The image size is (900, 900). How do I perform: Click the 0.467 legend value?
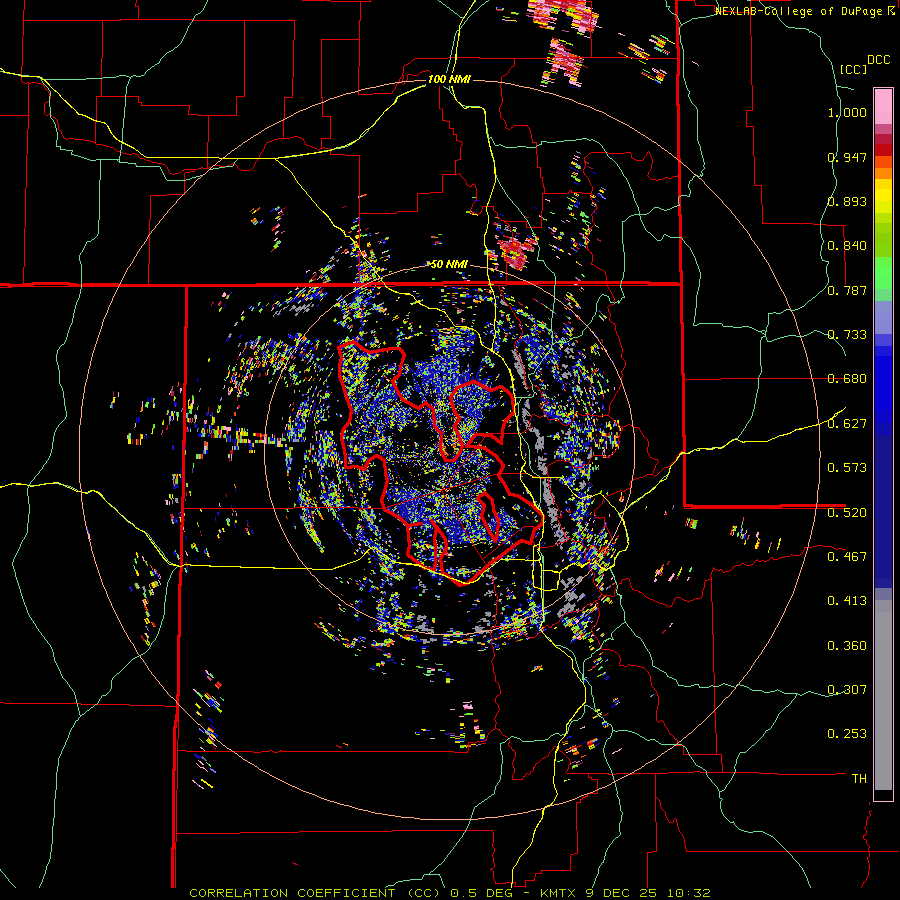pos(847,556)
